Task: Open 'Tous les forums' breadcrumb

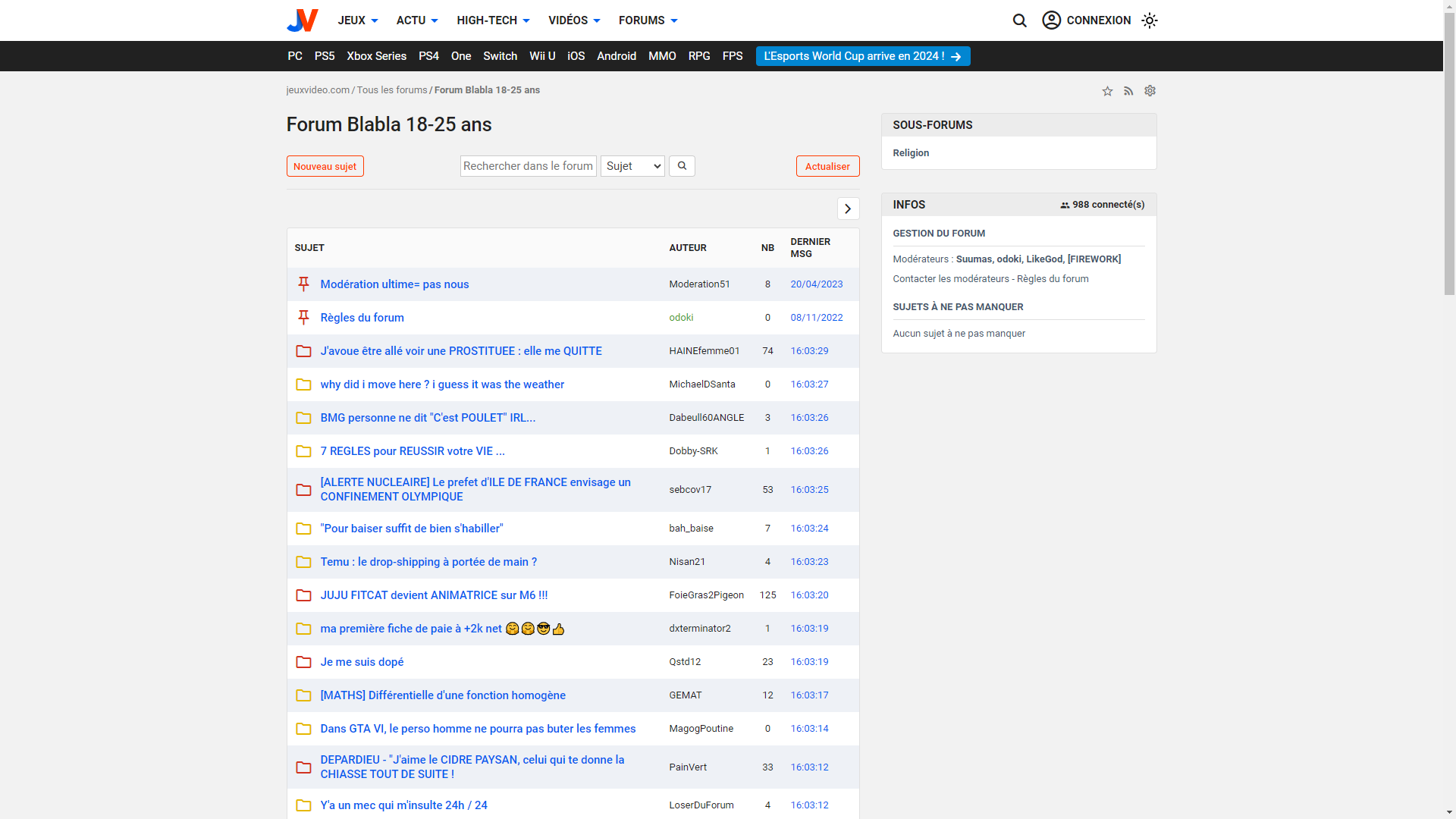Action: (392, 90)
